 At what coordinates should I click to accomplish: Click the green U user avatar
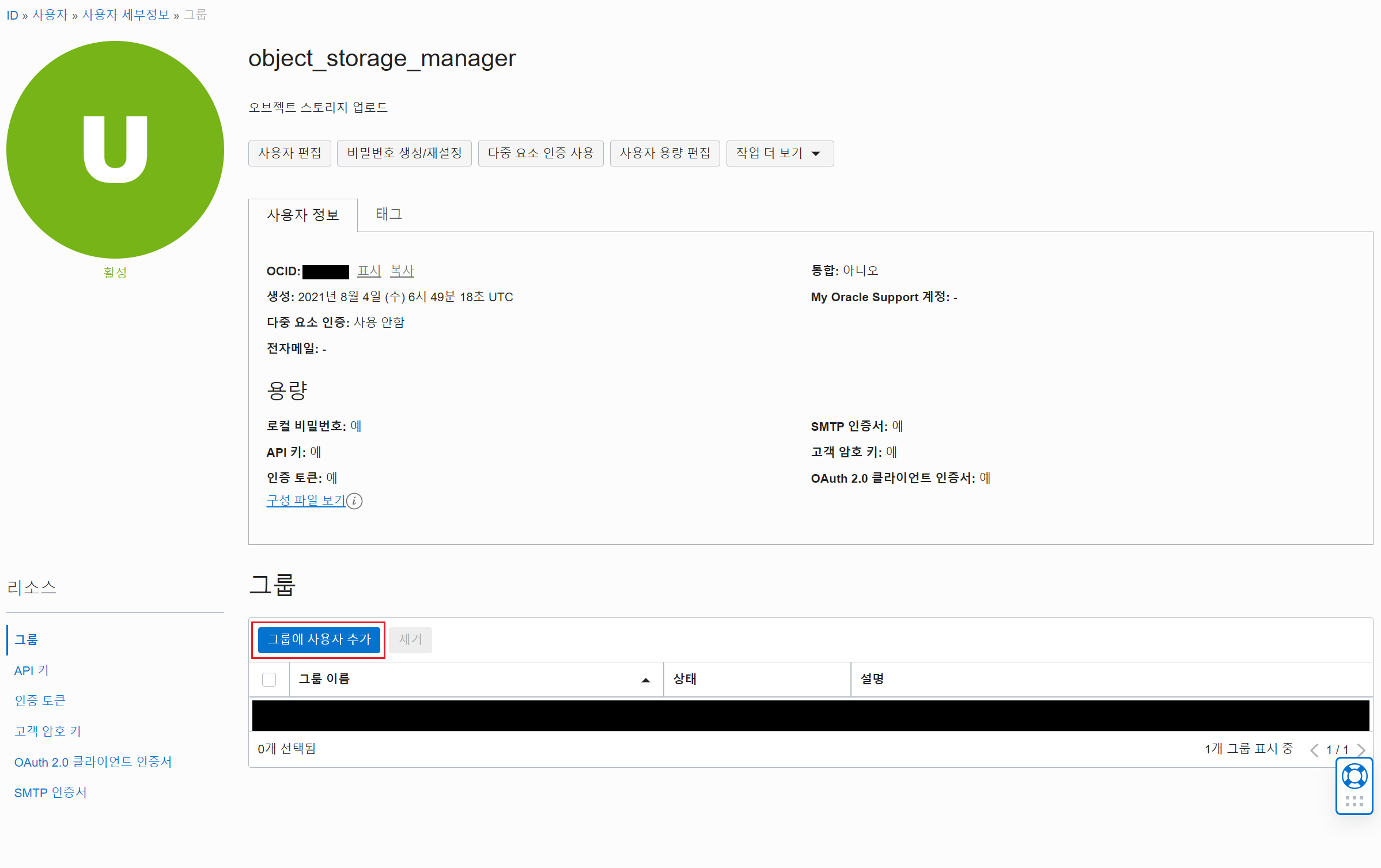coord(115,150)
